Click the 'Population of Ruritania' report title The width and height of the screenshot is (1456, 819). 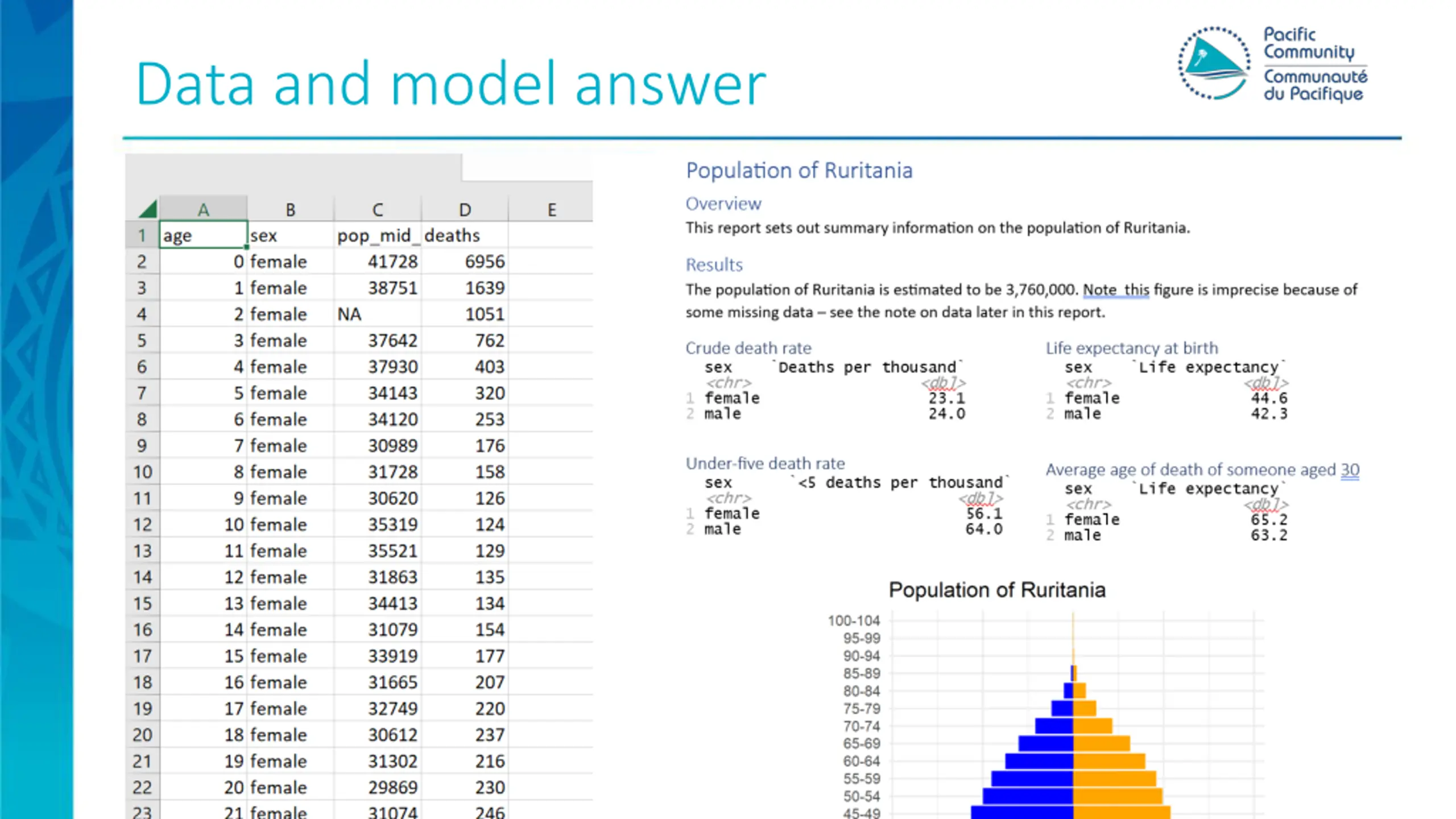coord(799,170)
